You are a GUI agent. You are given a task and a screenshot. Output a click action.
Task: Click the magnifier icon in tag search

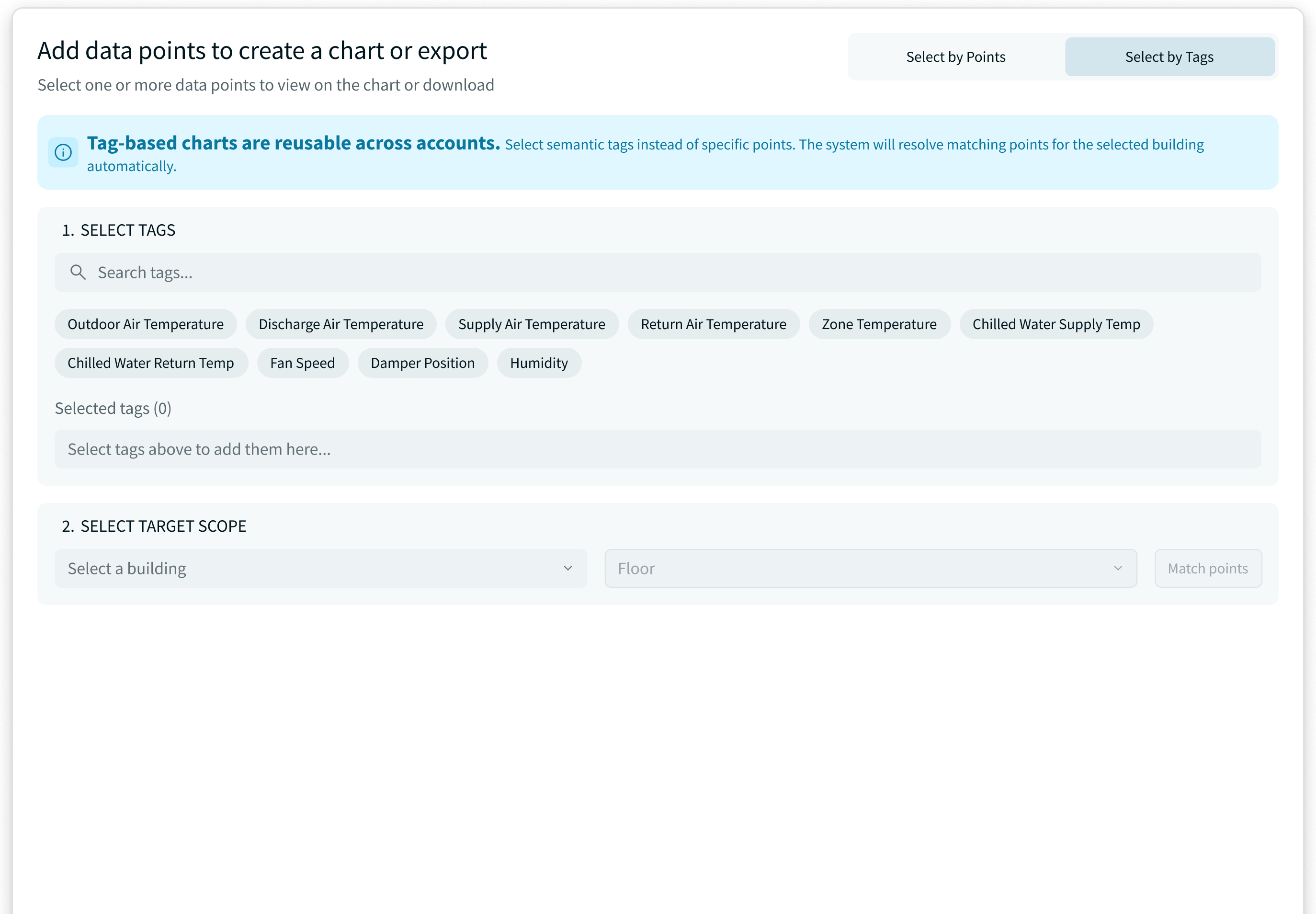78,272
